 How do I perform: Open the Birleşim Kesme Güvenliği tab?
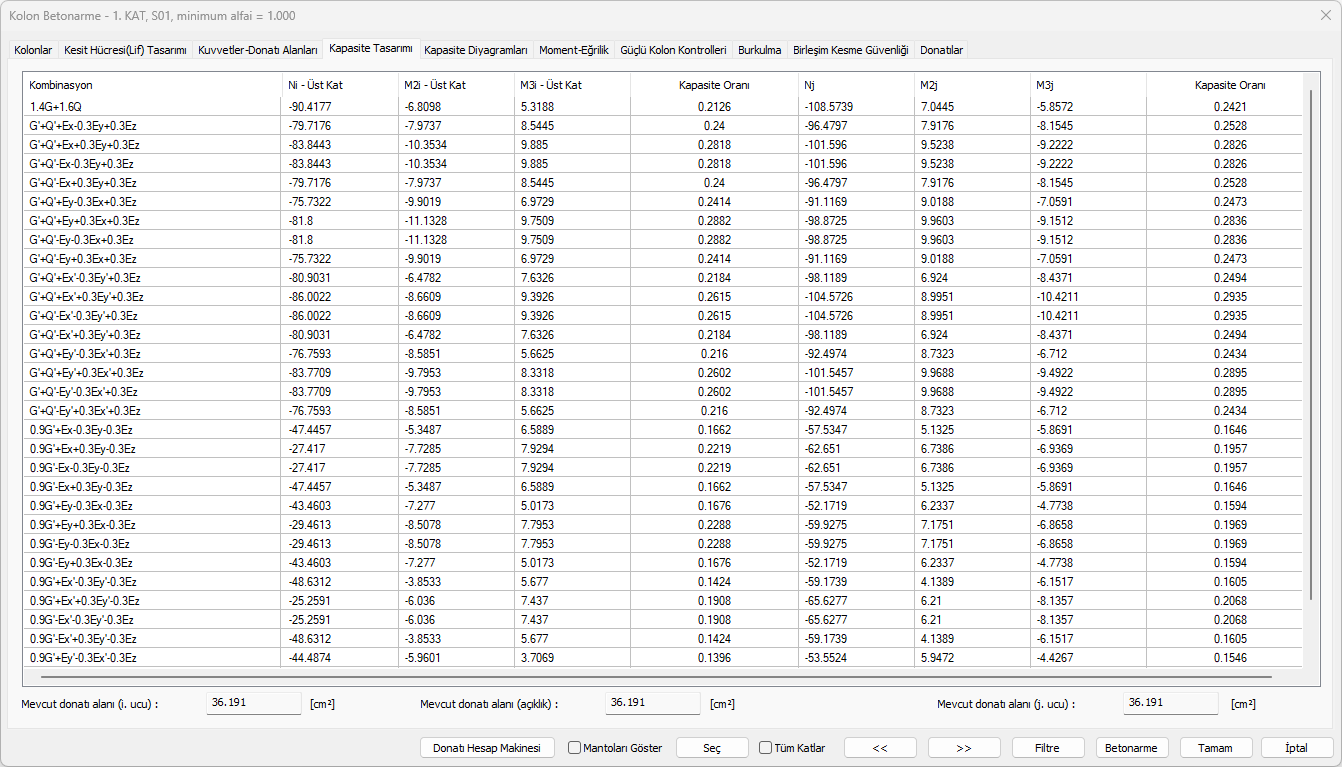pyautogui.click(x=850, y=50)
